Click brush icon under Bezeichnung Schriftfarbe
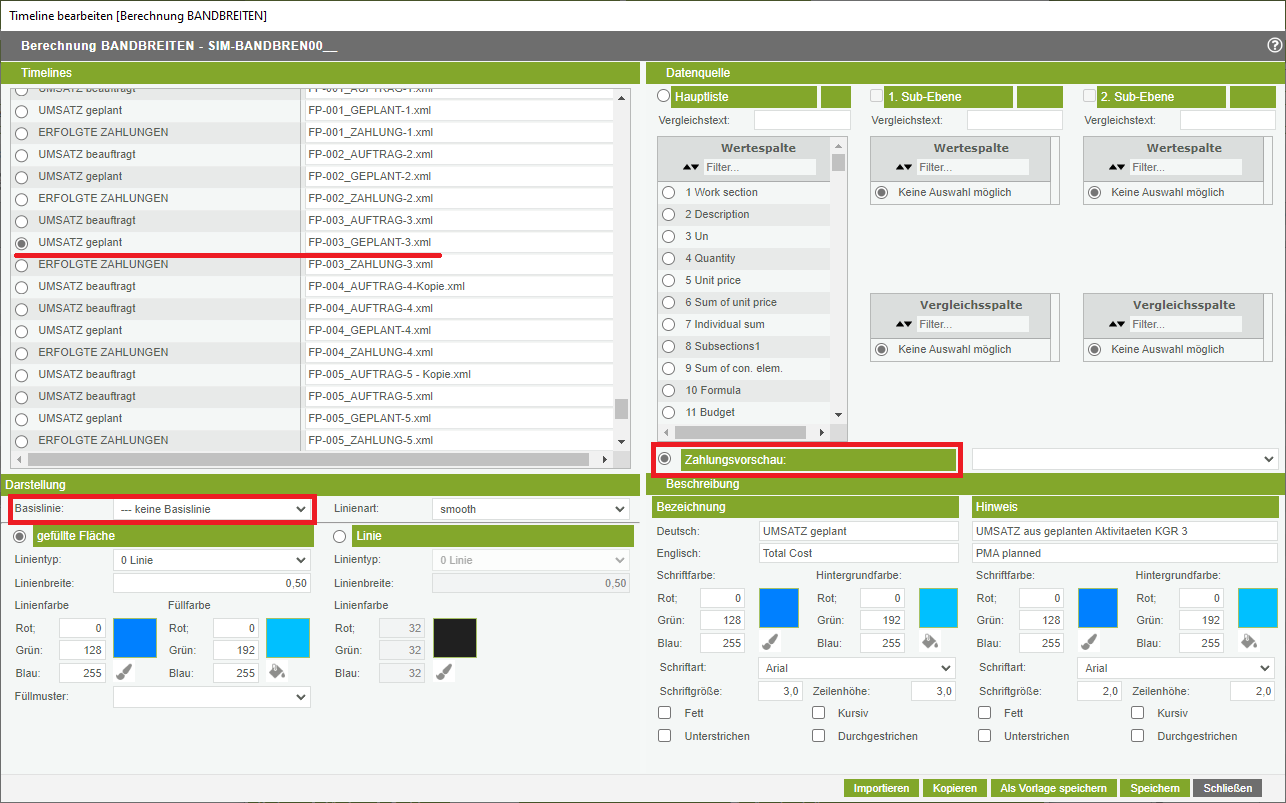 tap(769, 641)
